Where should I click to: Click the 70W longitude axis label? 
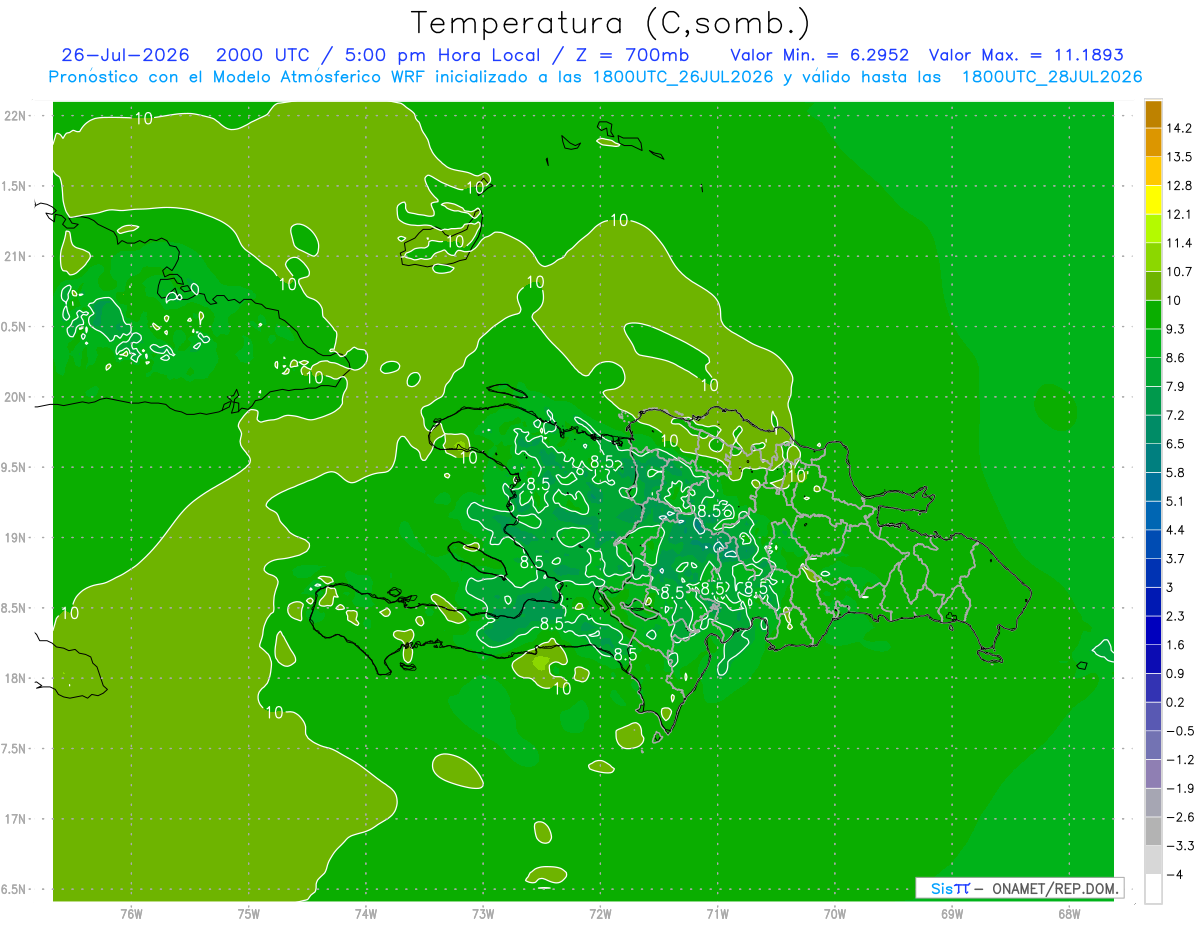pos(834,913)
